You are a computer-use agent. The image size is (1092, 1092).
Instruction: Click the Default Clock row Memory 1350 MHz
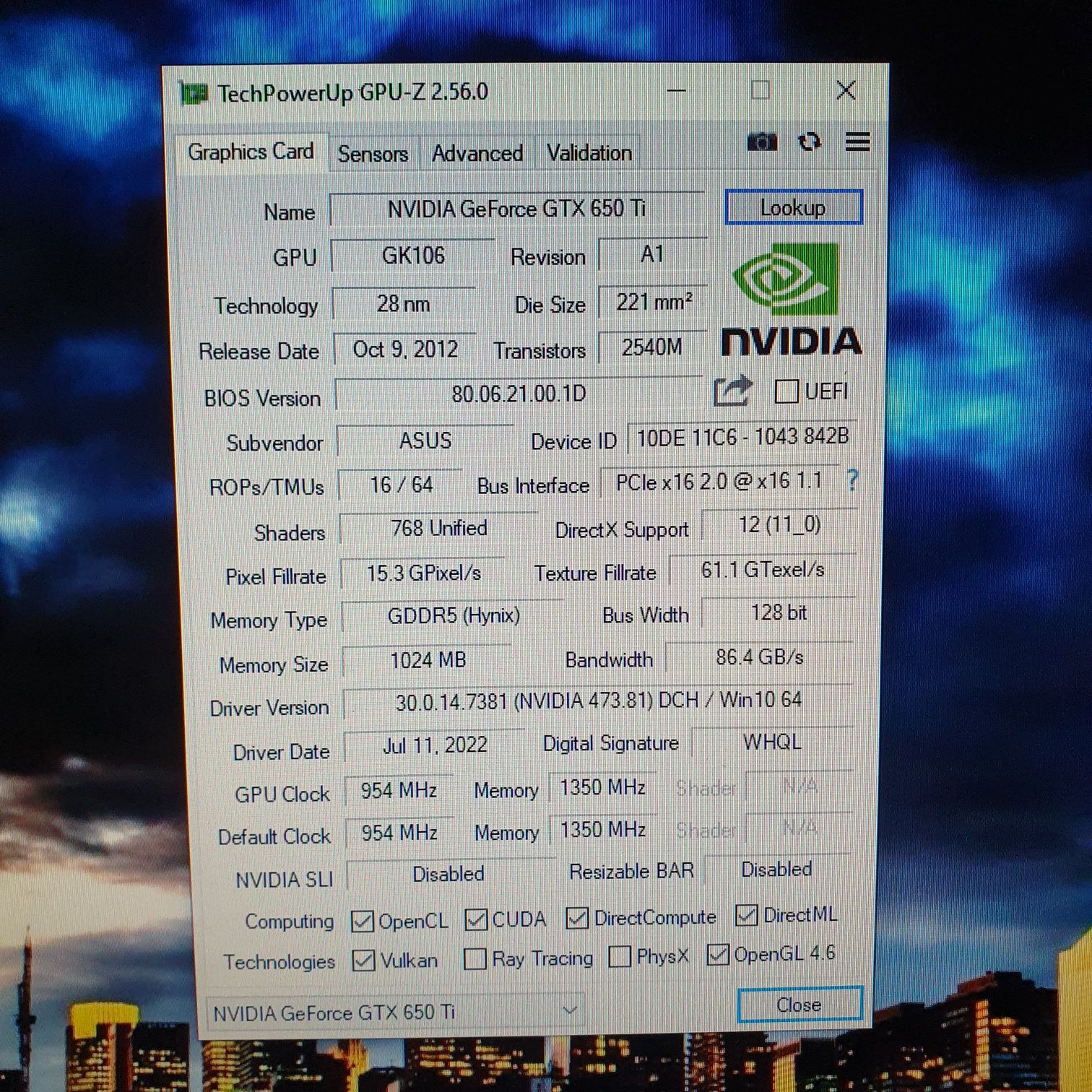[x=602, y=830]
